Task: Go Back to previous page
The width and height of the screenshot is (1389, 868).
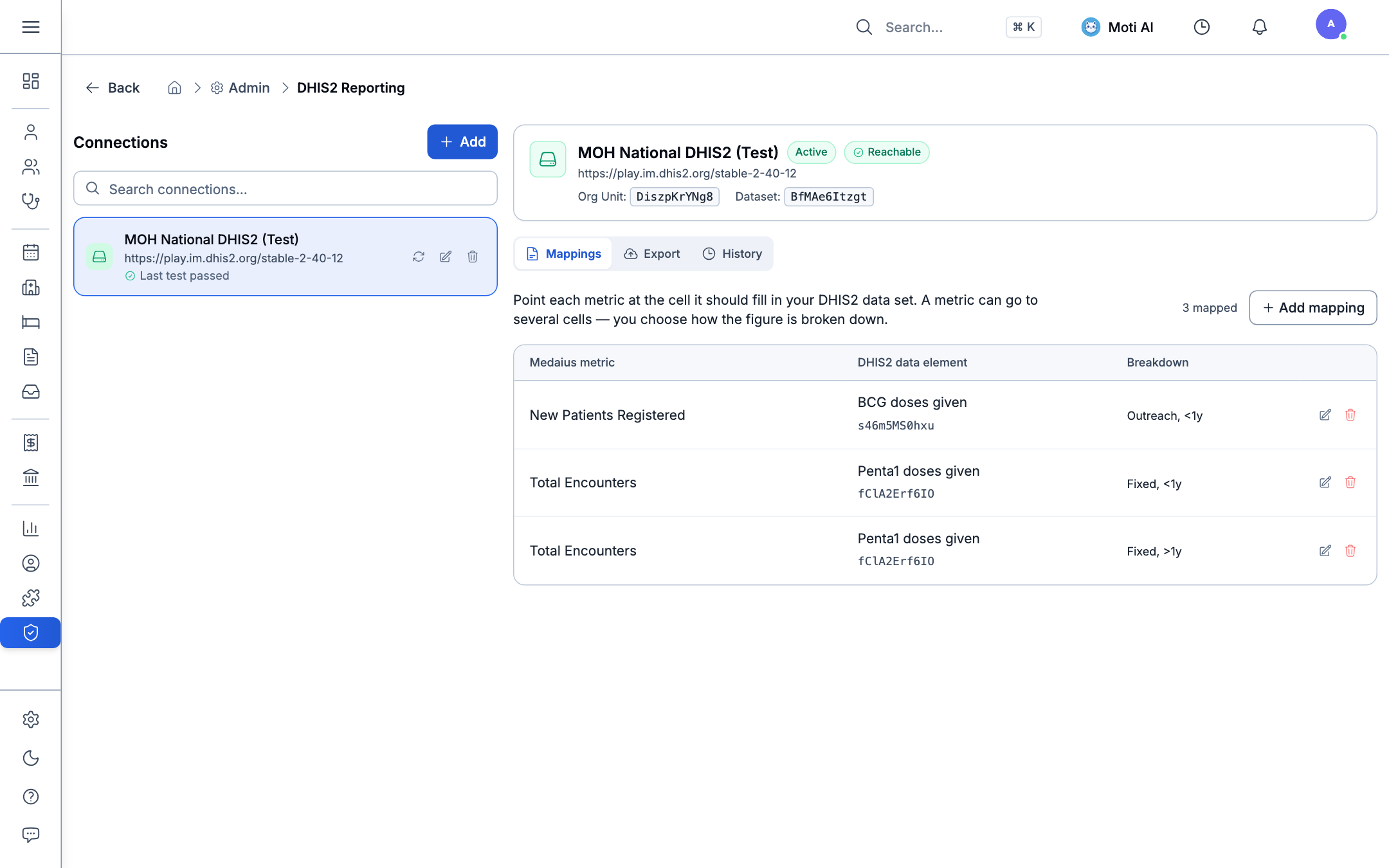Action: [x=113, y=87]
